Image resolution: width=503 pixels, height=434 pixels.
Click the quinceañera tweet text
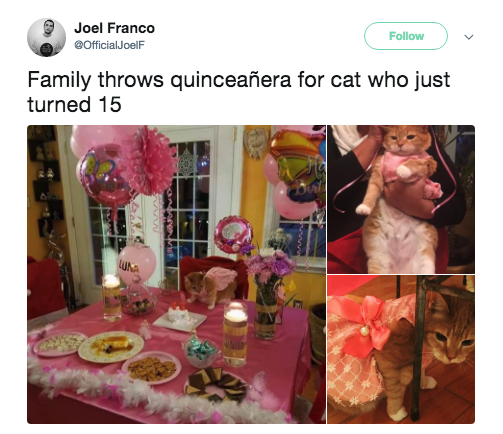239,91
